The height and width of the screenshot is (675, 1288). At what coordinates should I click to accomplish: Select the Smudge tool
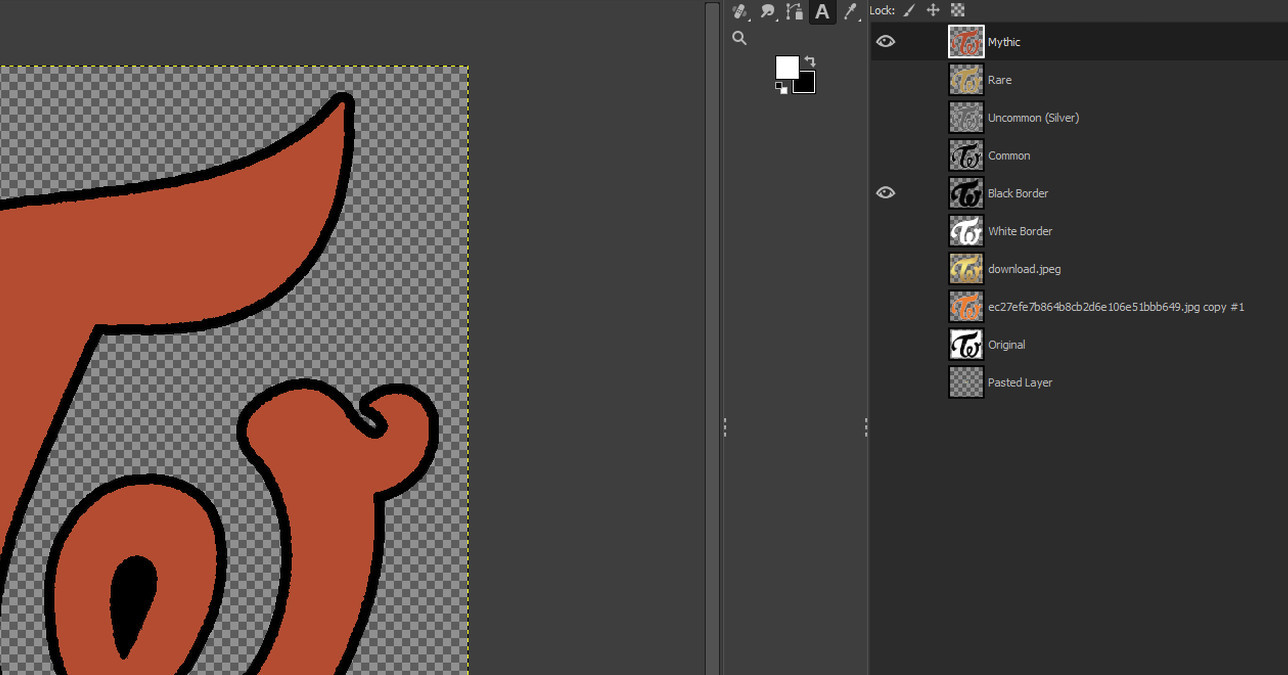[x=767, y=11]
